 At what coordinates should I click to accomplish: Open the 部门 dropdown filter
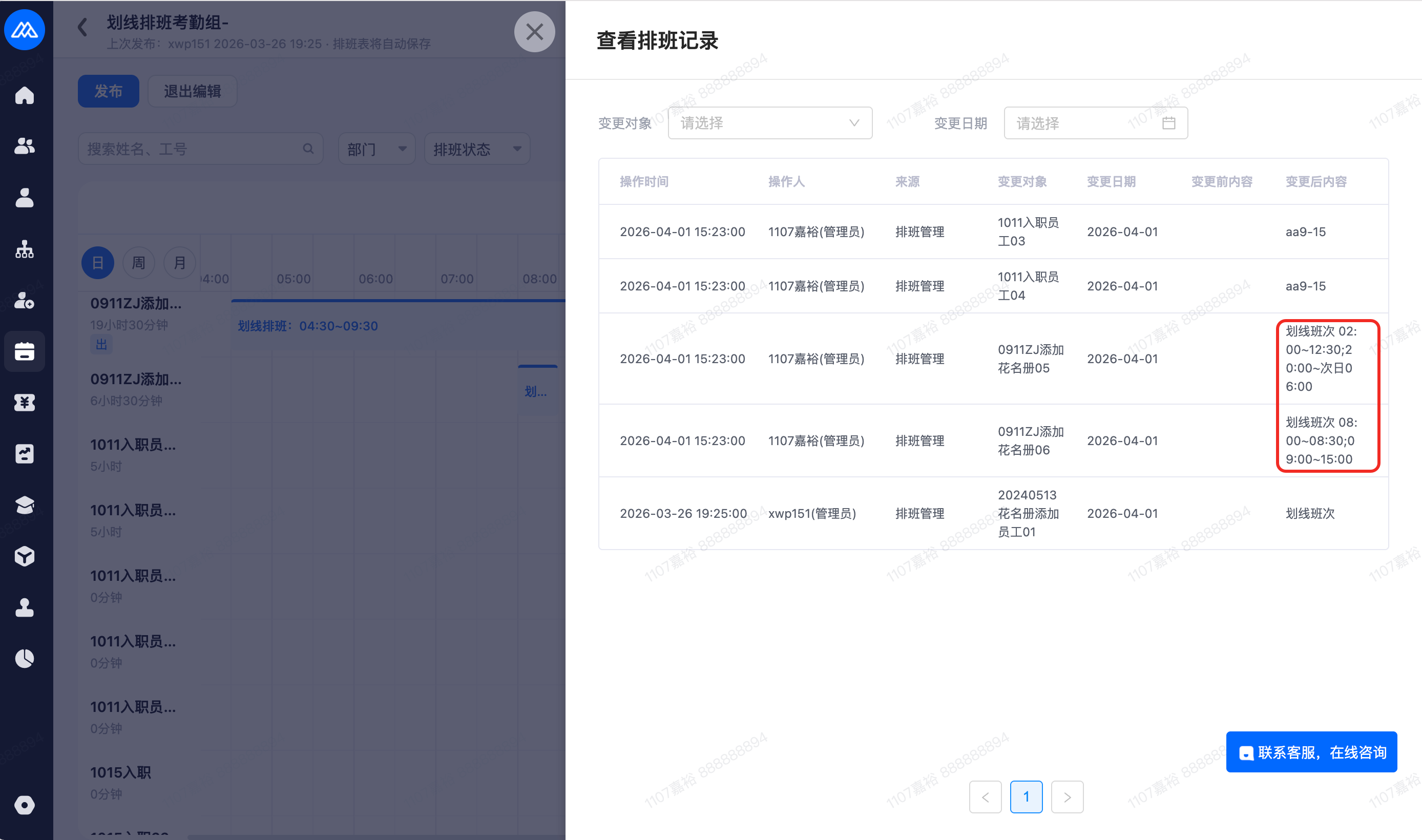click(377, 149)
